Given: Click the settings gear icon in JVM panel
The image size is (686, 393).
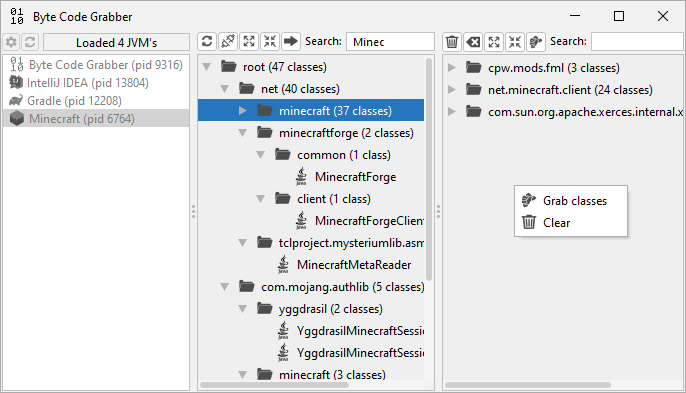Looking at the screenshot, I should click(11, 42).
